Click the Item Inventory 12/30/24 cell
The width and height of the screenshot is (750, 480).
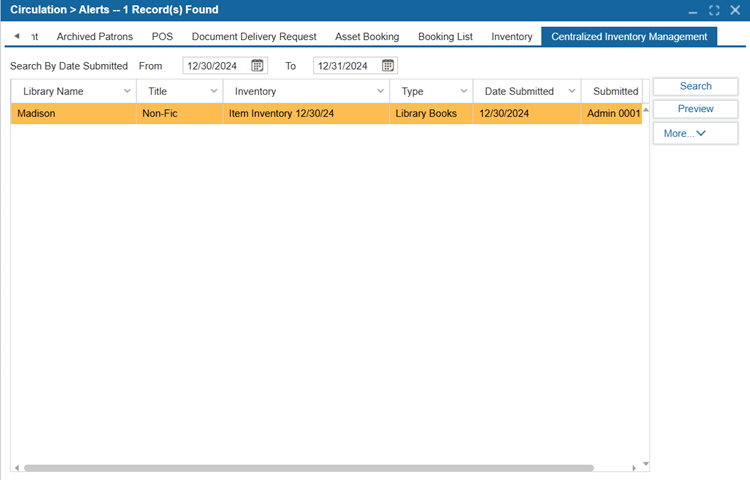coord(306,113)
